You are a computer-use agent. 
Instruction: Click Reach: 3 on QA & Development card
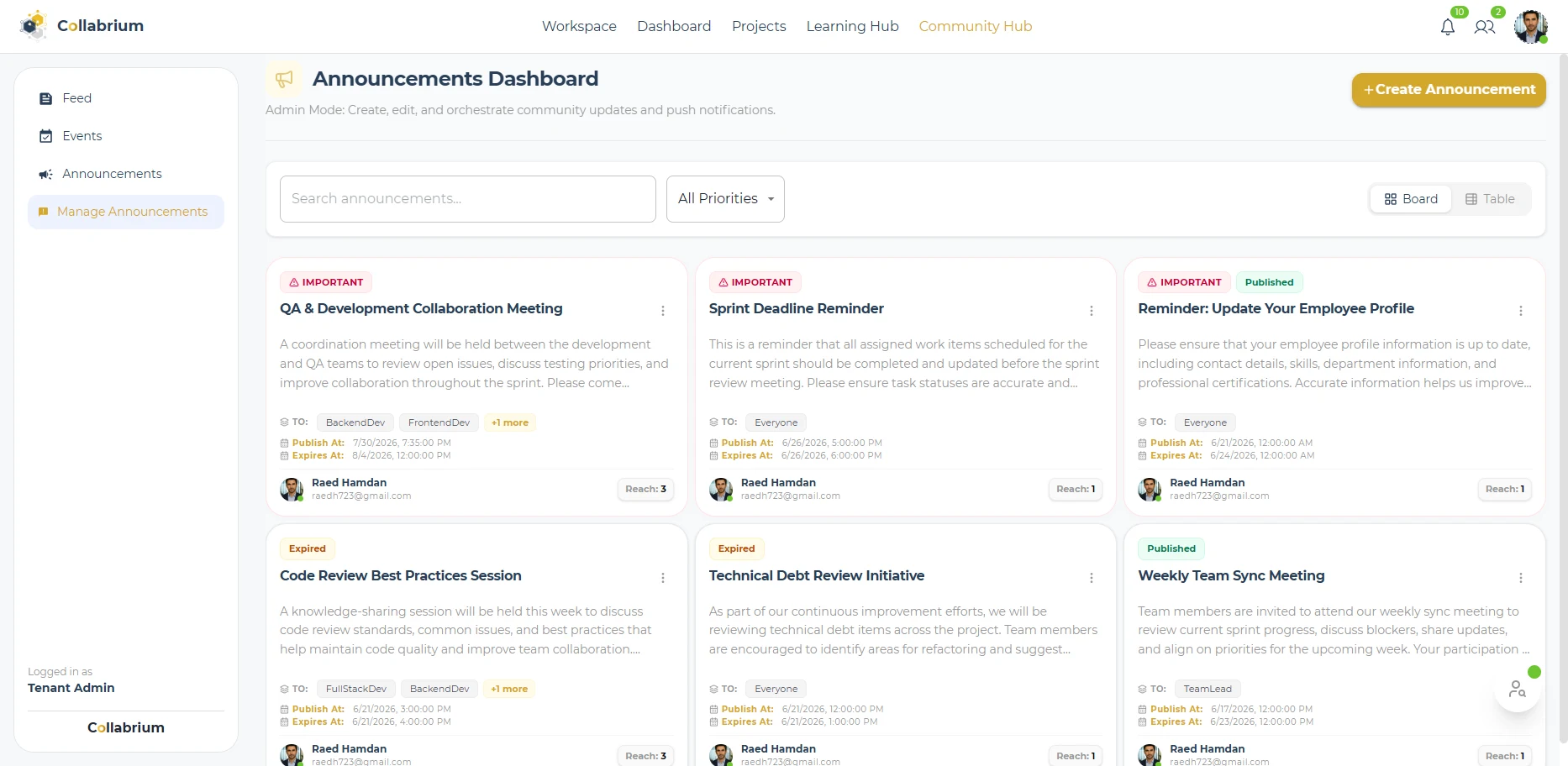tap(645, 489)
